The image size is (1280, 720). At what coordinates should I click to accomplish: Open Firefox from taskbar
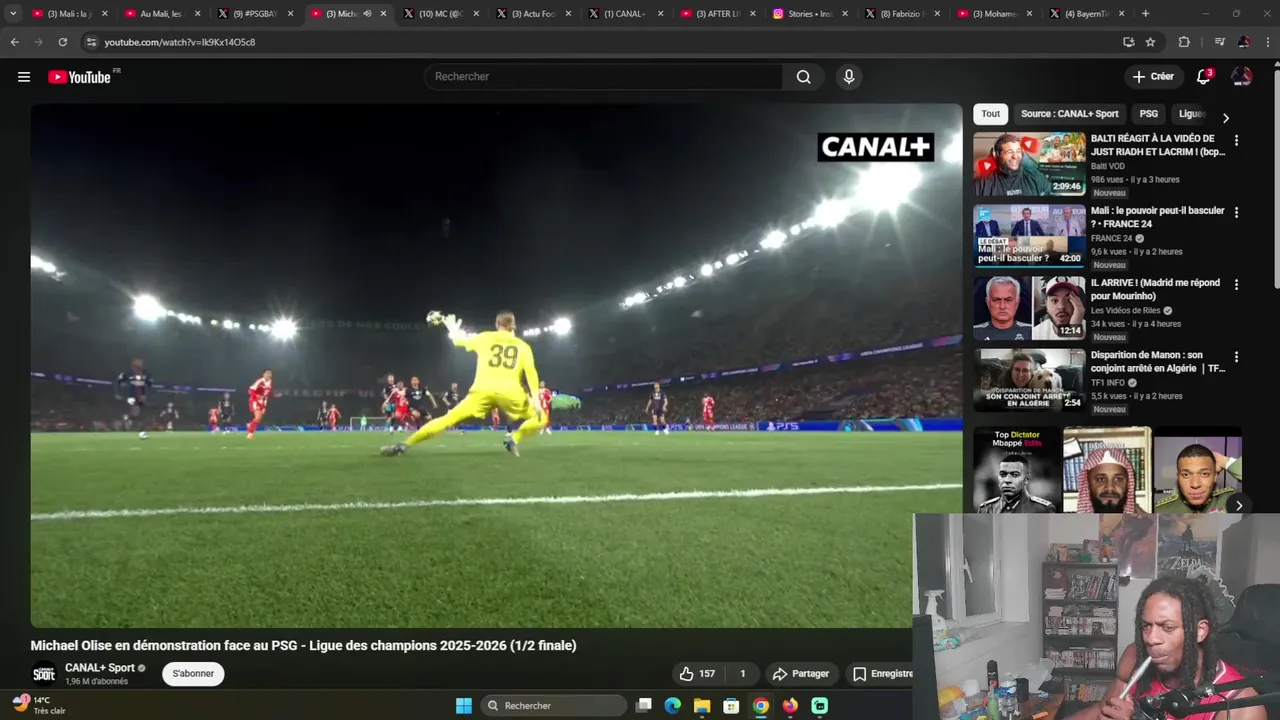[x=790, y=706]
